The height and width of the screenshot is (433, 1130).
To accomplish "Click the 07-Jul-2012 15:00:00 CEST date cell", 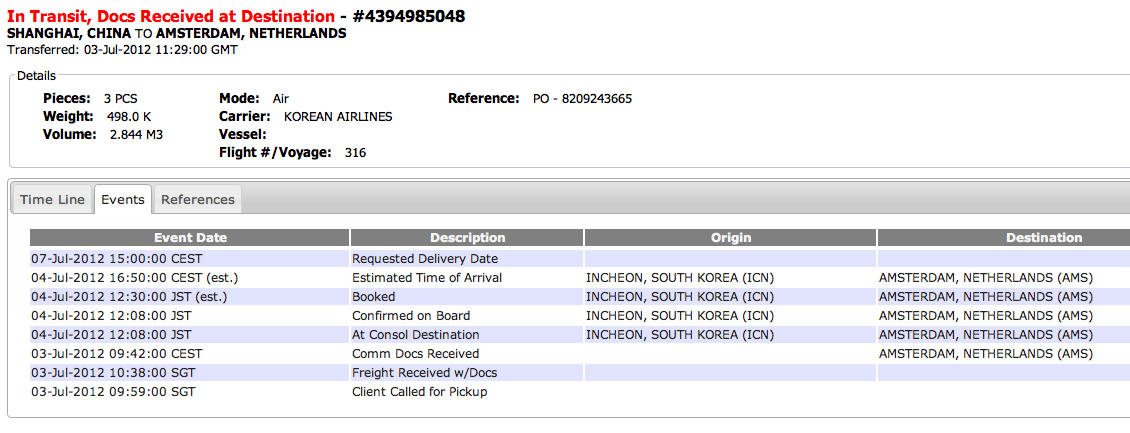I will point(116,258).
